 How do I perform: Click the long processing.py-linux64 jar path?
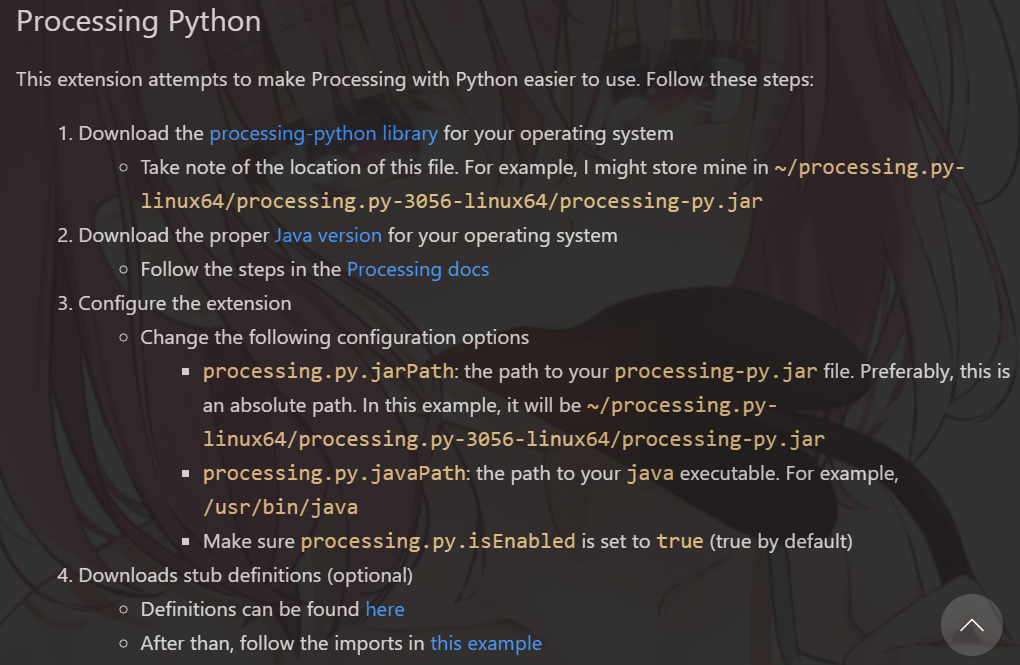click(x=513, y=438)
